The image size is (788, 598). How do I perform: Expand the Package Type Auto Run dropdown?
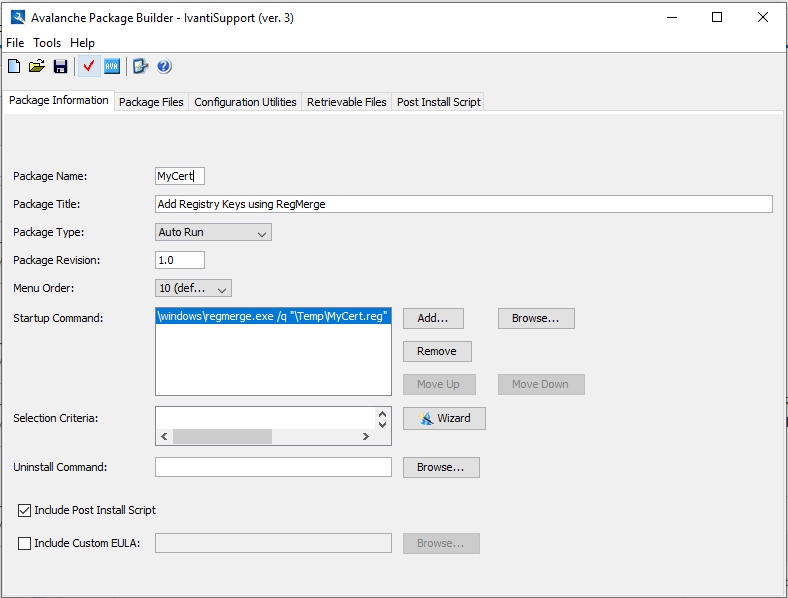213,232
